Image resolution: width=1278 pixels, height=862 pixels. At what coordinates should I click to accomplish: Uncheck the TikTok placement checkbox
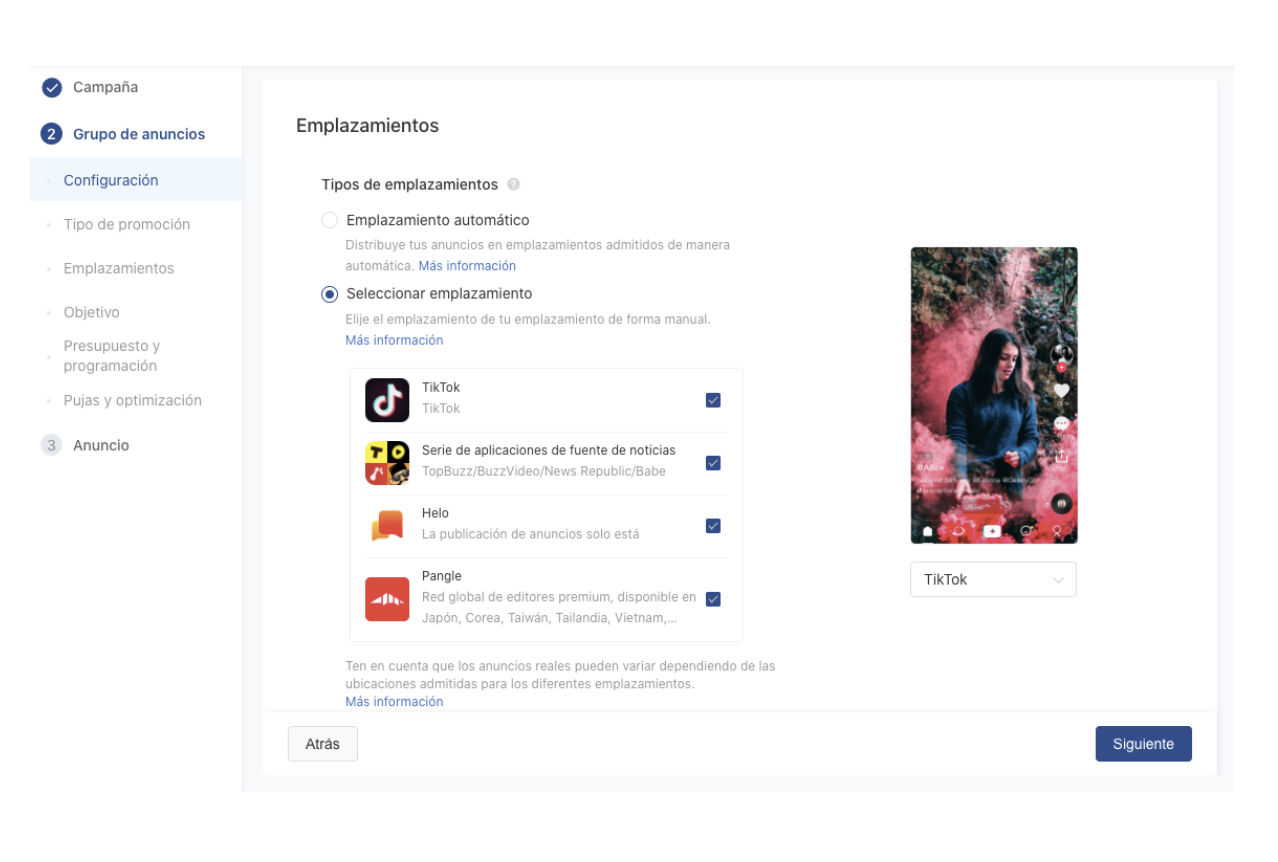pyautogui.click(x=713, y=400)
